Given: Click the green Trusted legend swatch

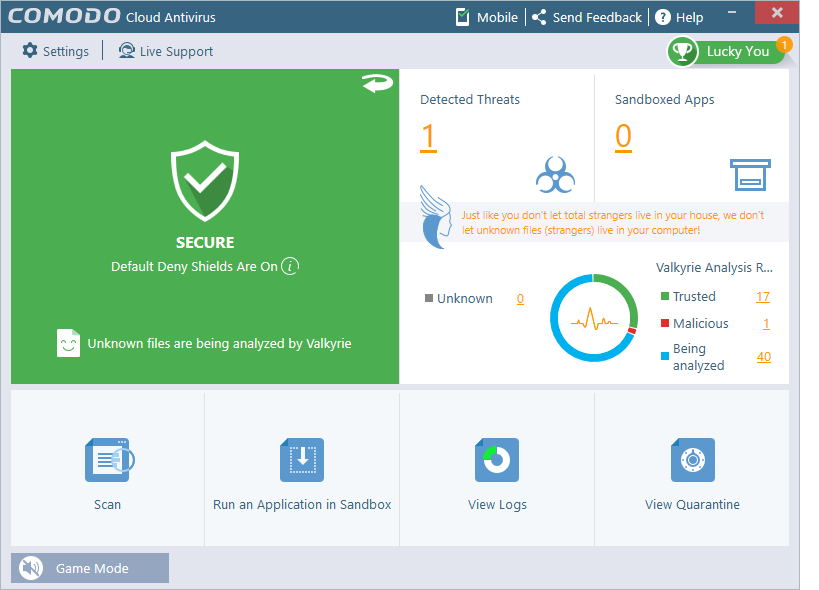Looking at the screenshot, I should (x=665, y=296).
